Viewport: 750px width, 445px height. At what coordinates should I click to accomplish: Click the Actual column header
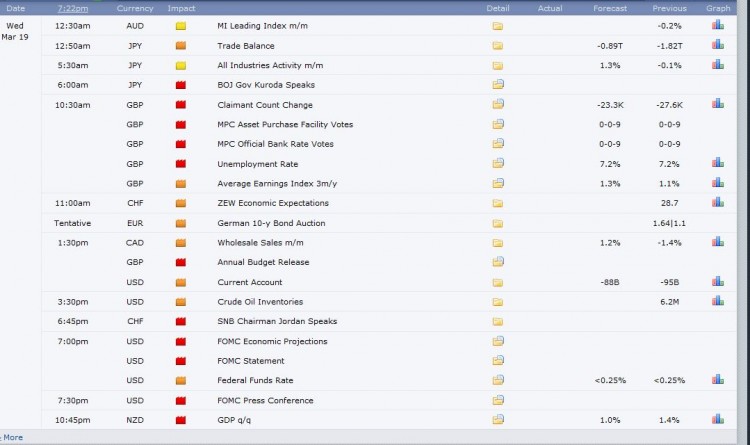(x=550, y=8)
